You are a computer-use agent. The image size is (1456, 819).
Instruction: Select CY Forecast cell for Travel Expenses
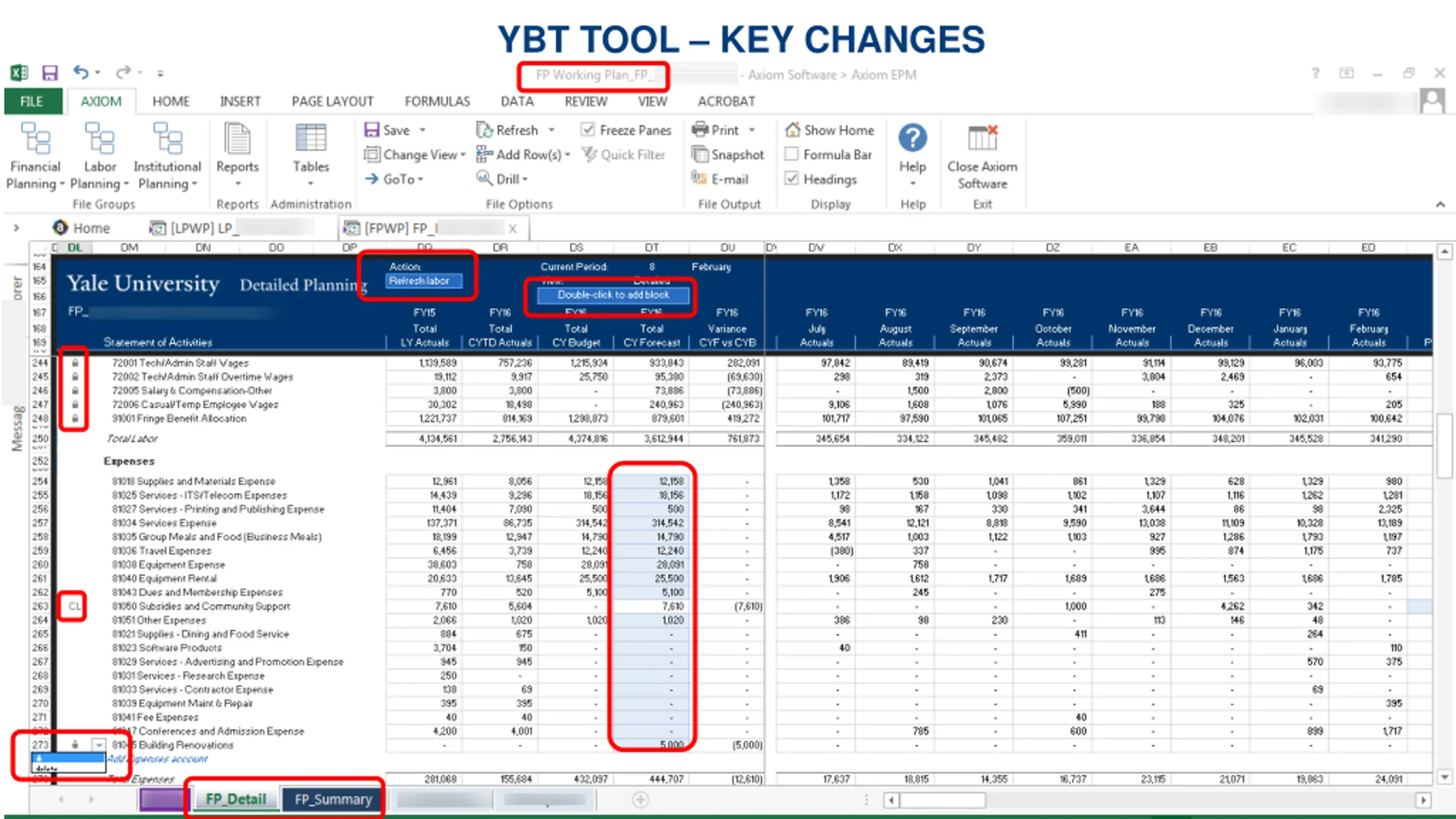[651, 551]
